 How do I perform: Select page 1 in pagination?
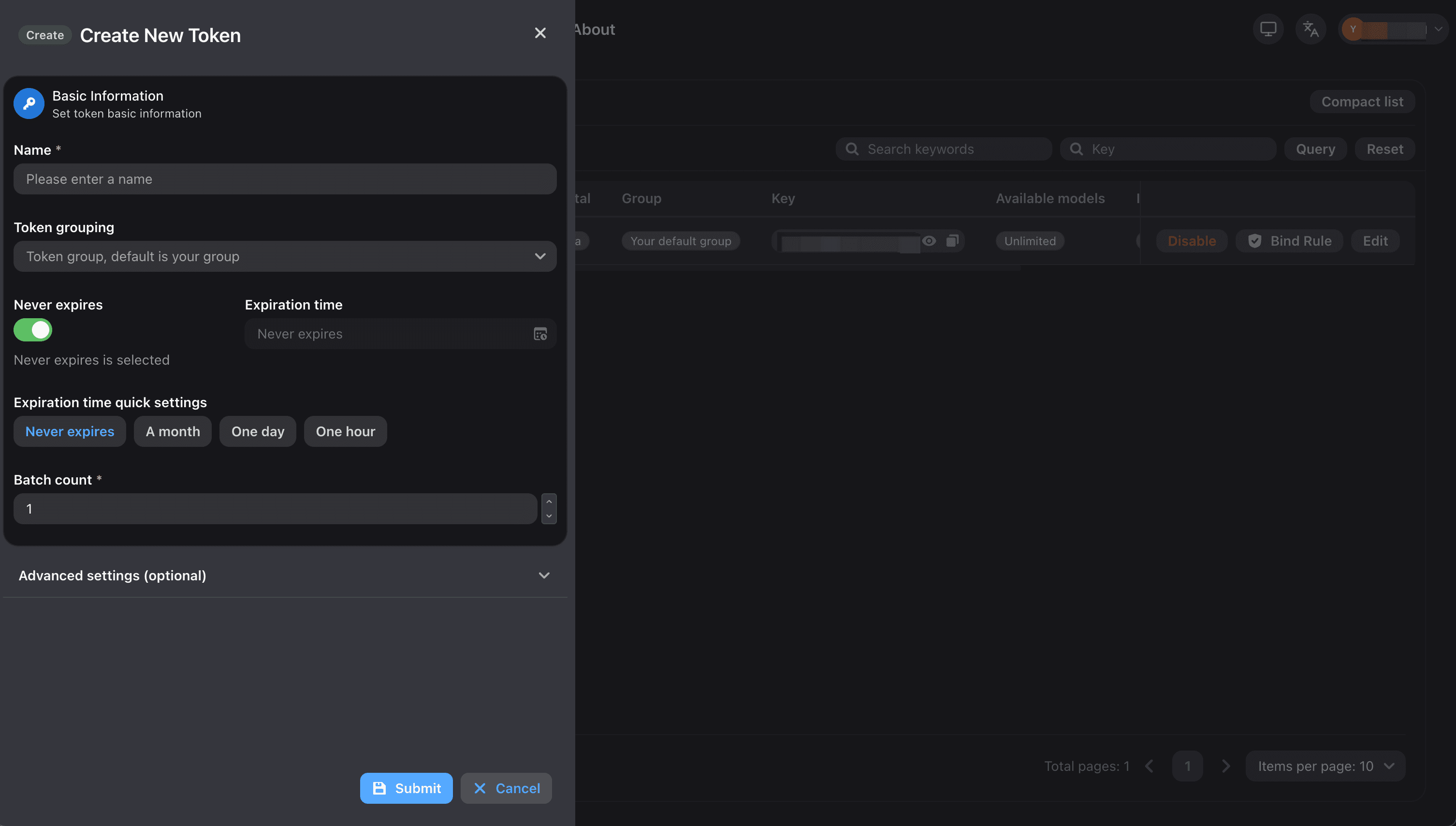pyautogui.click(x=1187, y=767)
